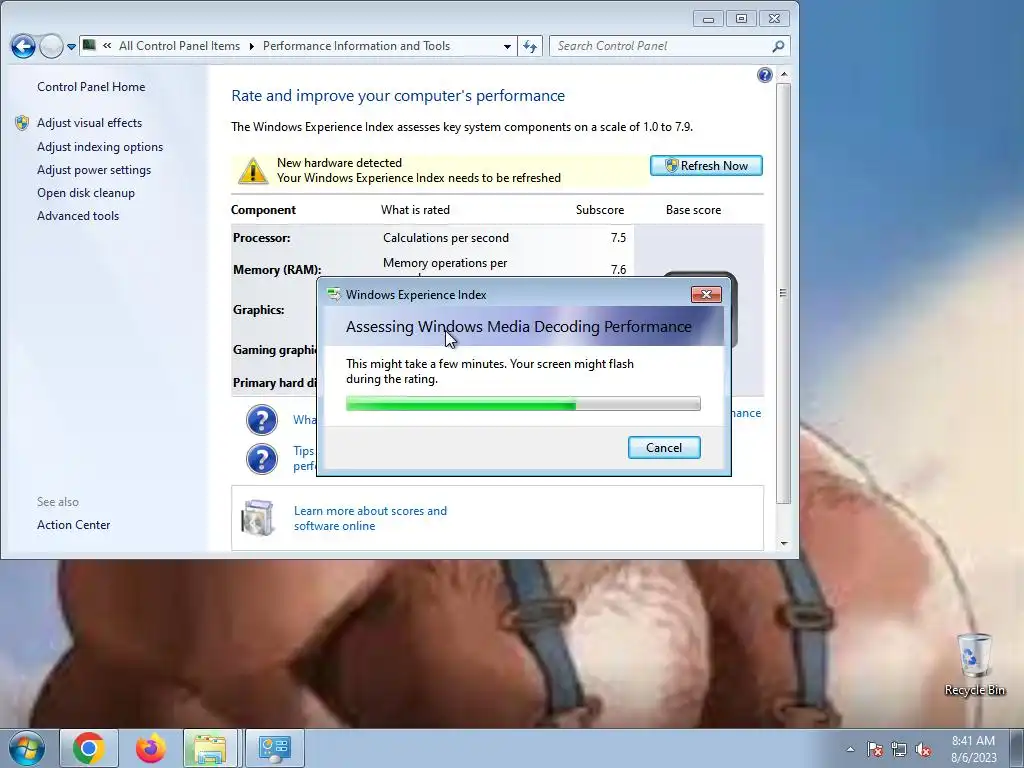Open Learn more about scores and software online
The width and height of the screenshot is (1024, 768).
coord(370,518)
